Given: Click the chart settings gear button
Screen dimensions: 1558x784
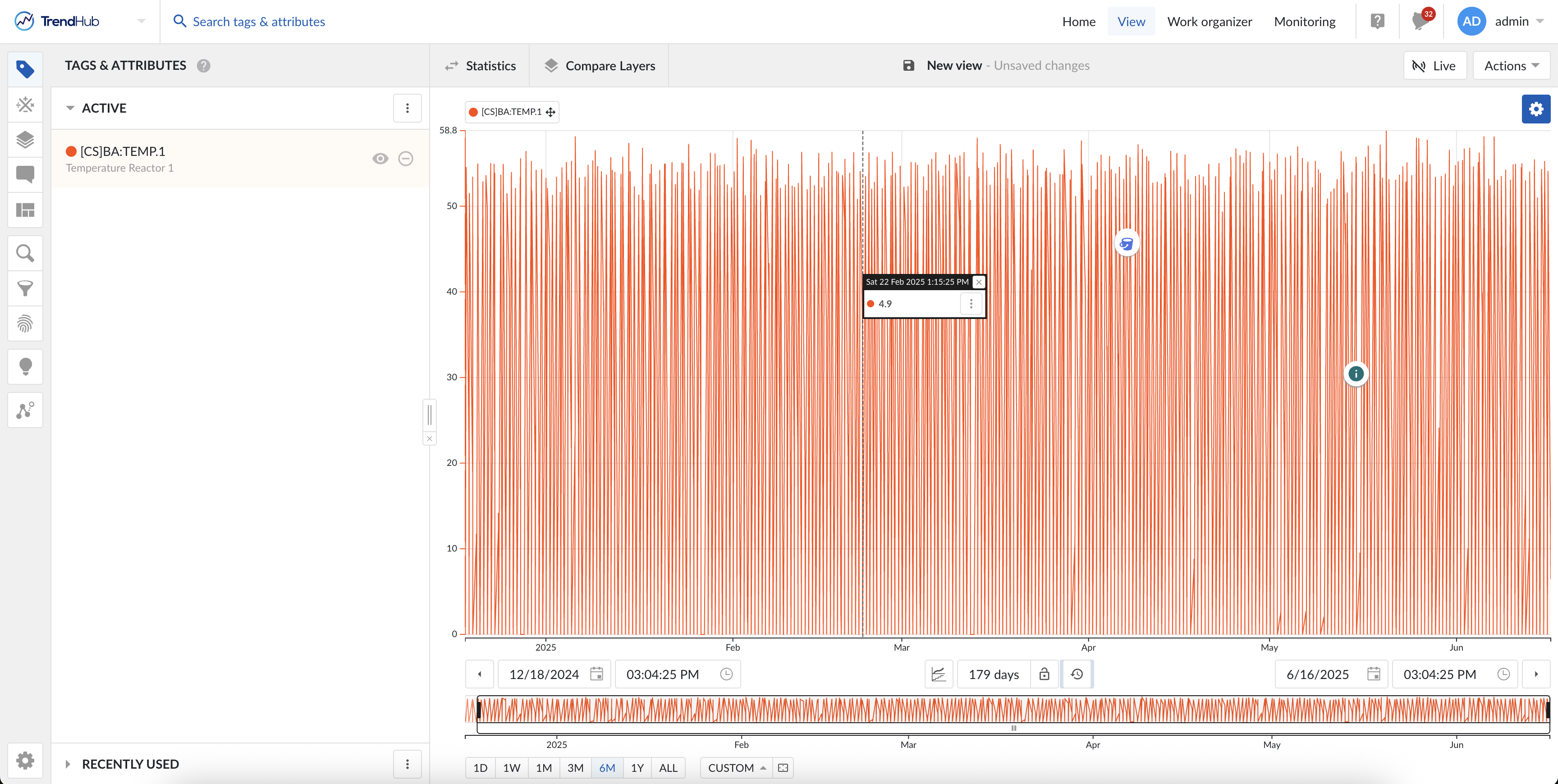Looking at the screenshot, I should tap(1535, 109).
